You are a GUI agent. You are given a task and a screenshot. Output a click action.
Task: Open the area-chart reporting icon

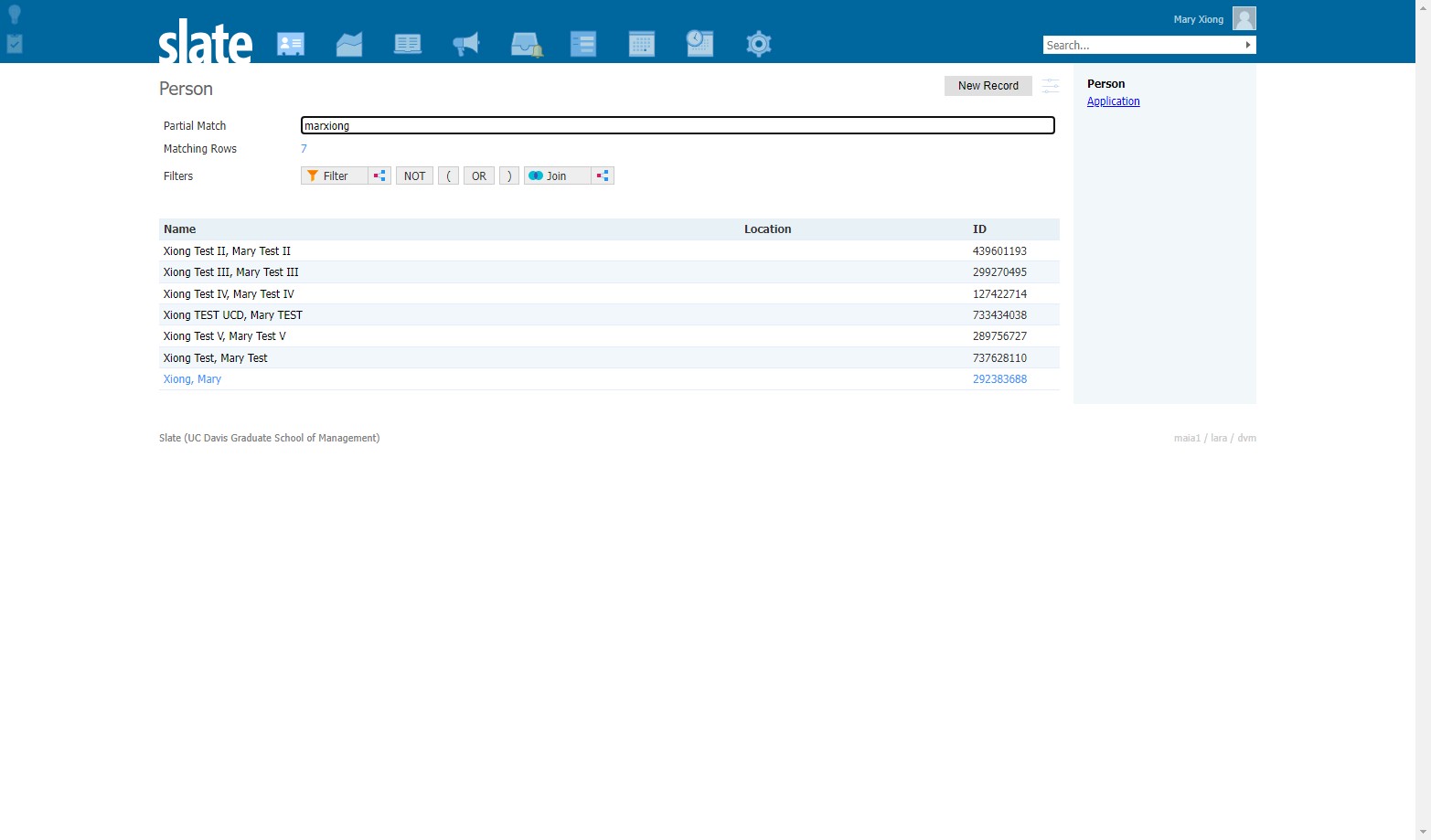tap(349, 44)
